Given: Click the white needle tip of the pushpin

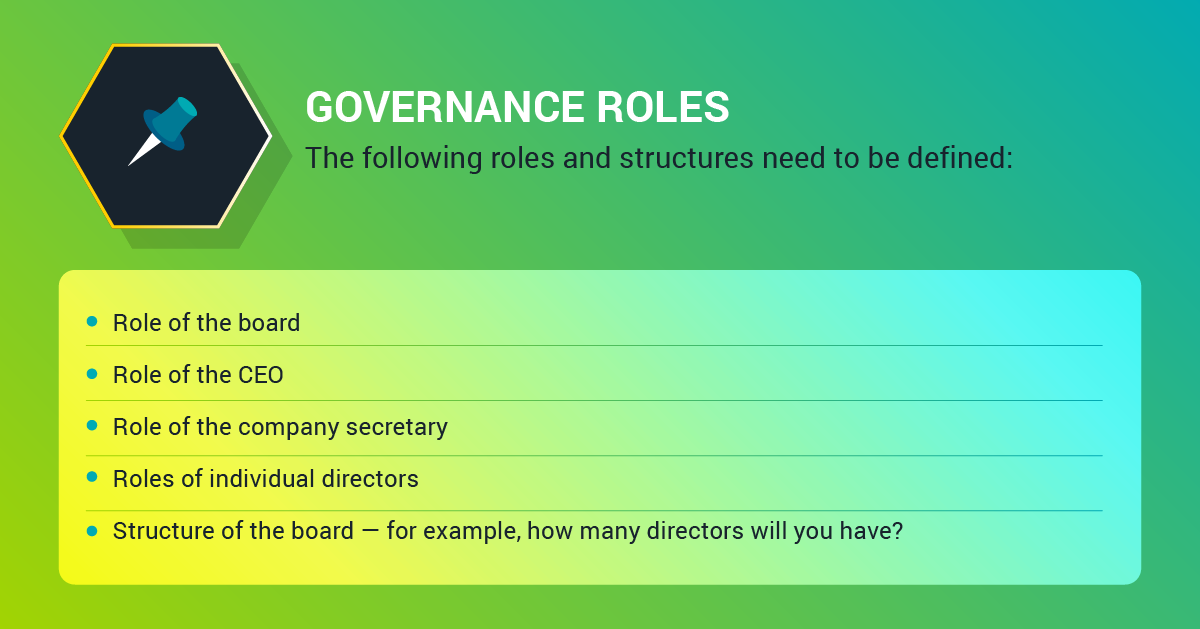Looking at the screenshot, I should [142, 152].
